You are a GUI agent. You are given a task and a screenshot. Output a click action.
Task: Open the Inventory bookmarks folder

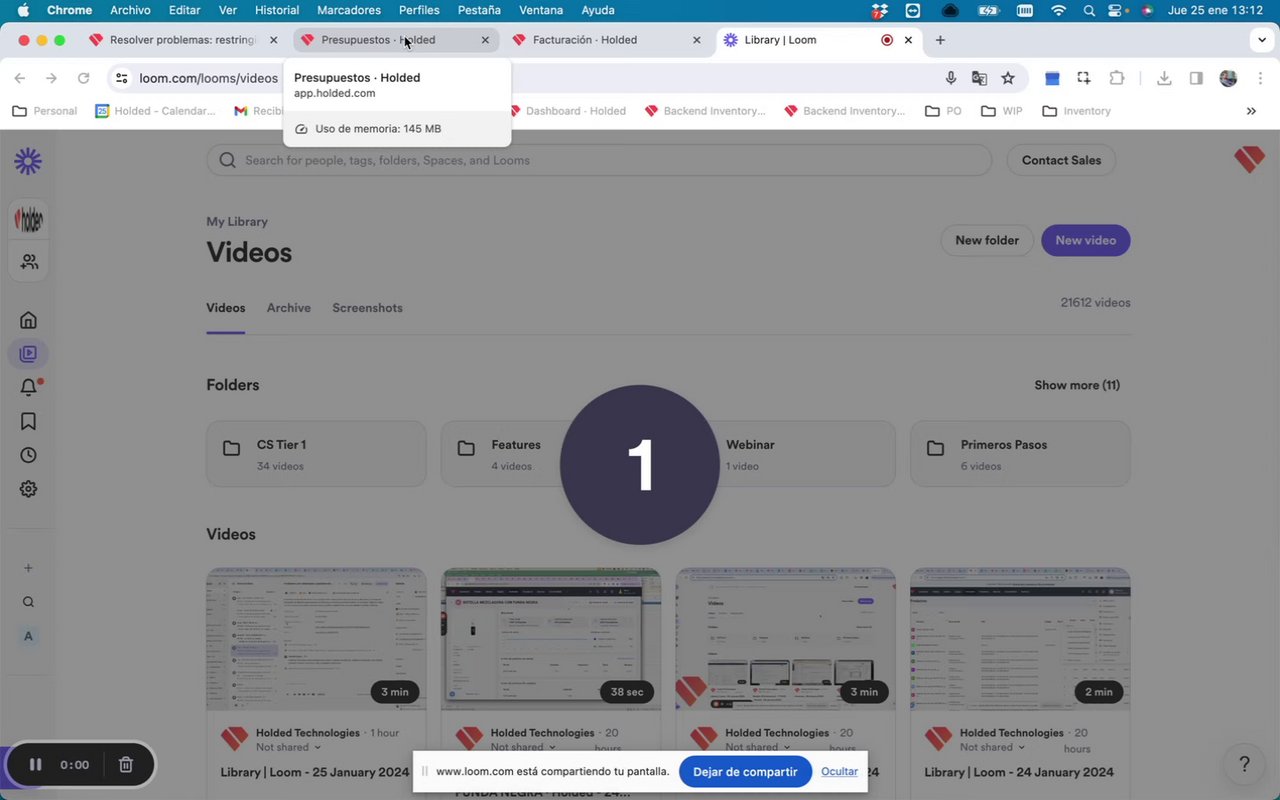(x=1077, y=111)
